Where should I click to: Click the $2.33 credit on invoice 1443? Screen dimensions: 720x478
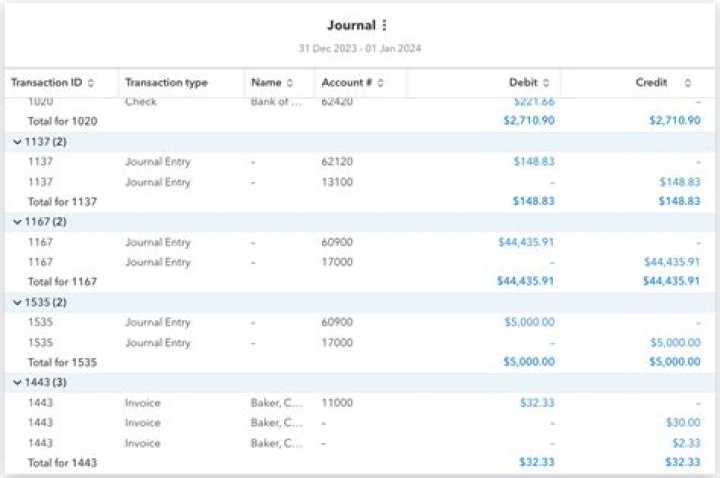(686, 443)
